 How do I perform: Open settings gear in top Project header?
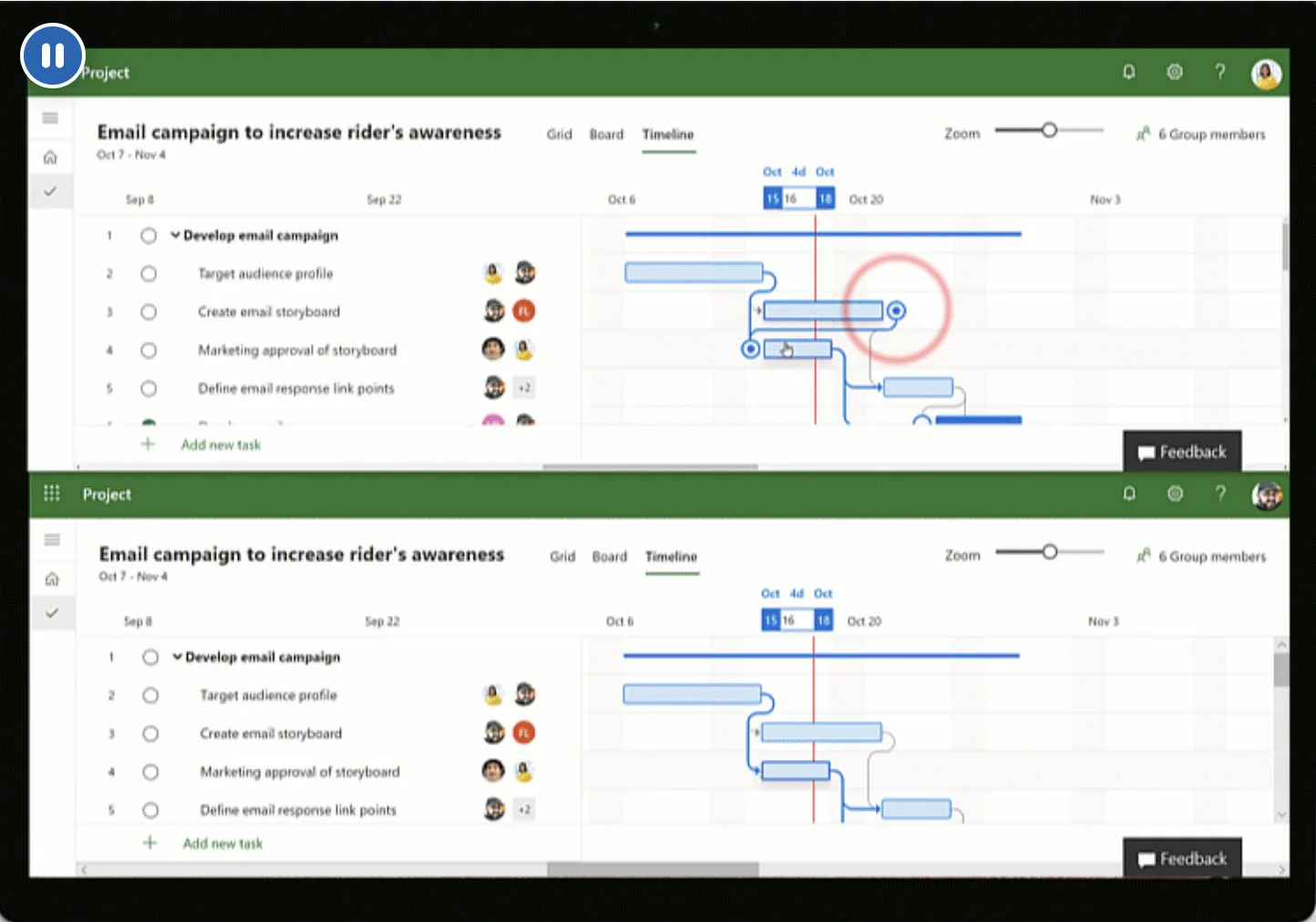(1175, 72)
